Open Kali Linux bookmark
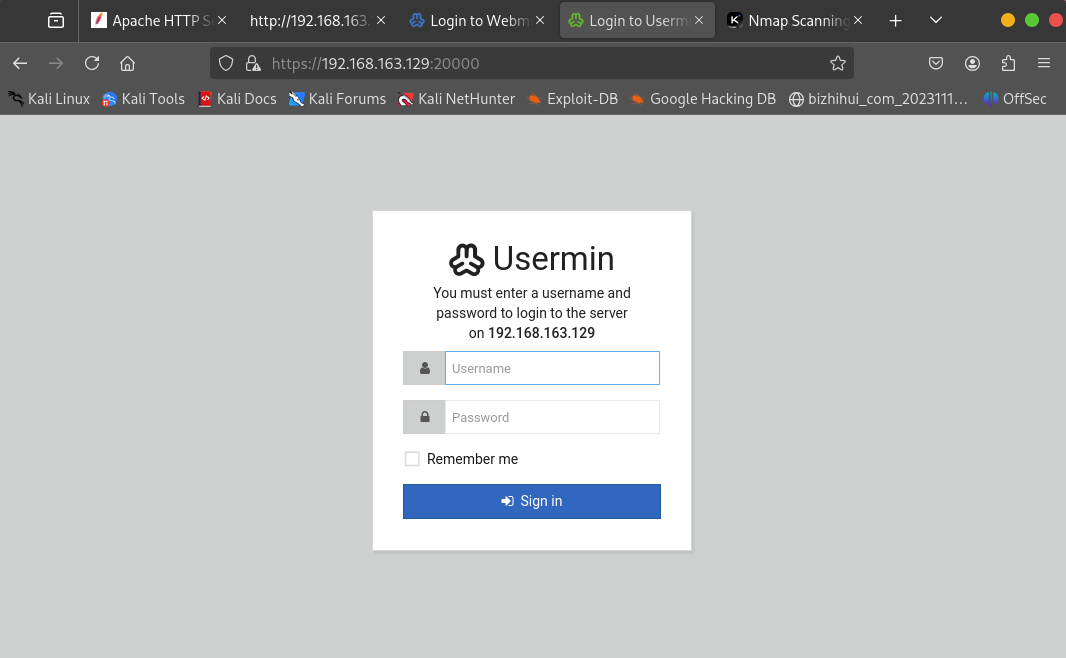The image size is (1066, 658). (x=49, y=99)
